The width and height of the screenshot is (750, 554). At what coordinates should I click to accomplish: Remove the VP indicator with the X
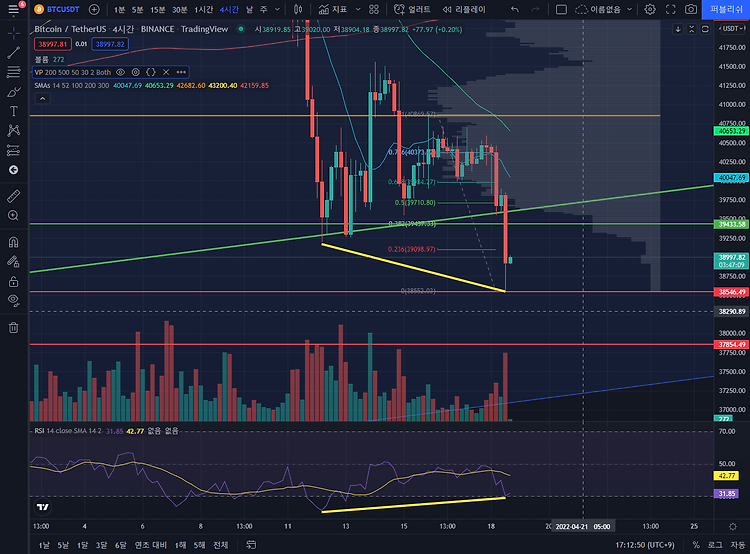(x=166, y=72)
